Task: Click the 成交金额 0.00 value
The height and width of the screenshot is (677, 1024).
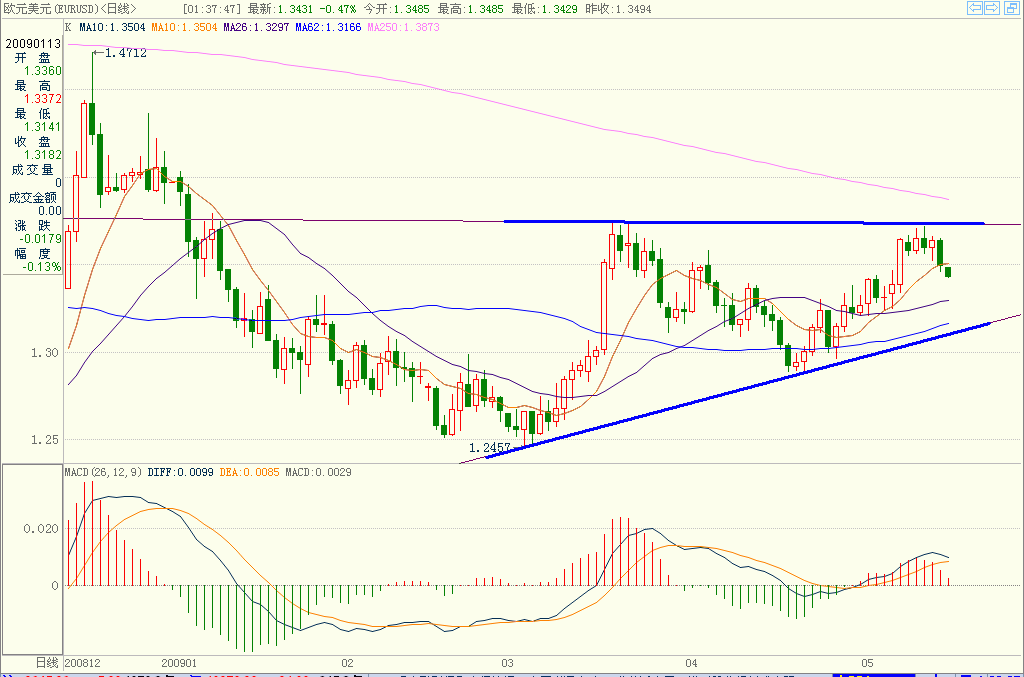Action: point(50,211)
